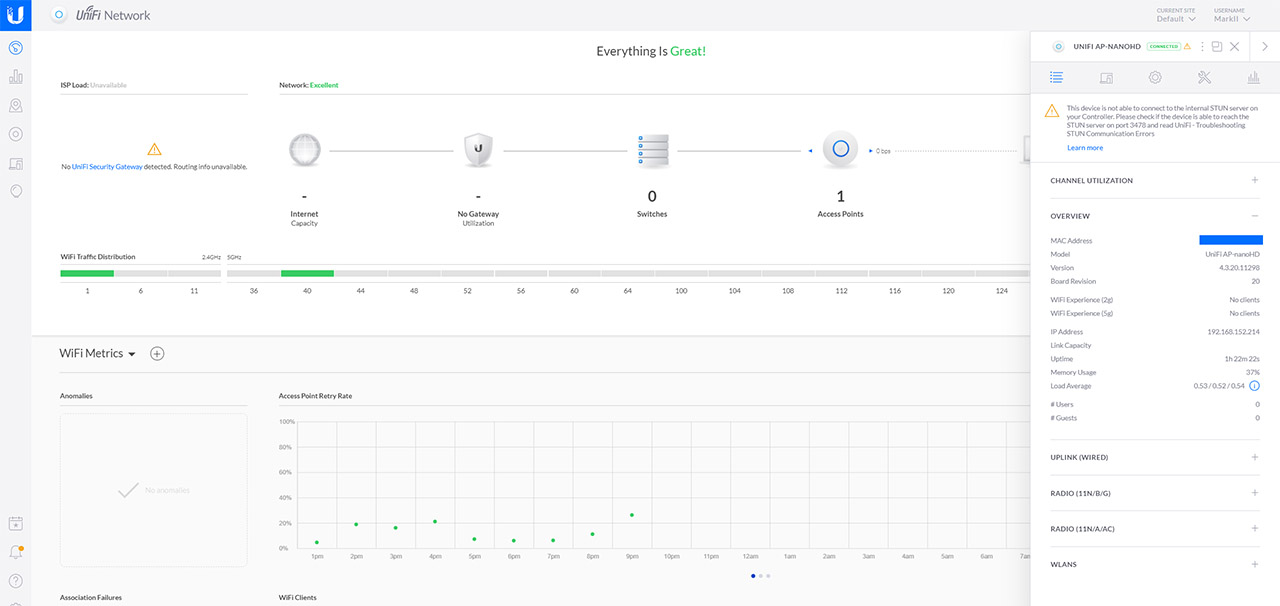Close the UniFi AP-nanoHD properties panel
Image resolution: width=1280 pixels, height=606 pixels.
tap(1235, 47)
